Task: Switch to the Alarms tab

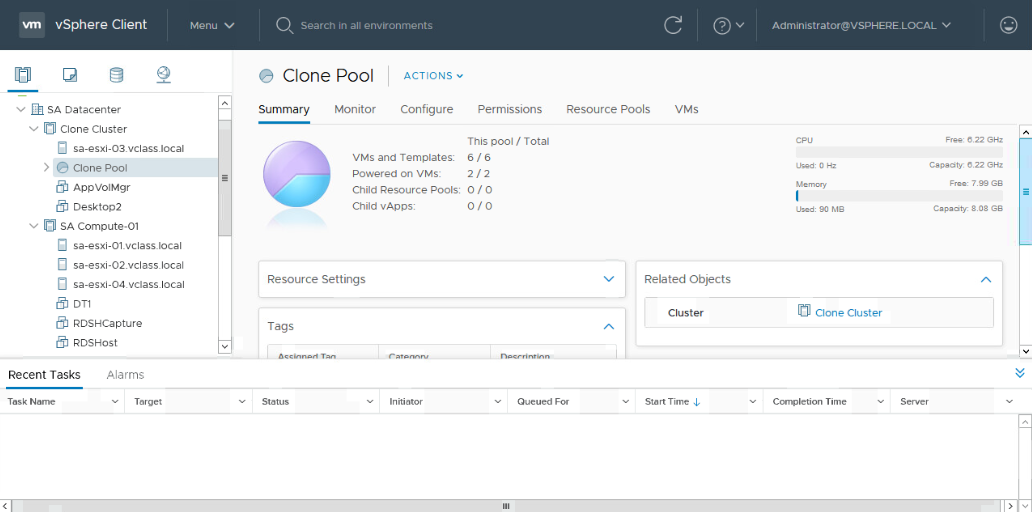Action: [x=125, y=374]
